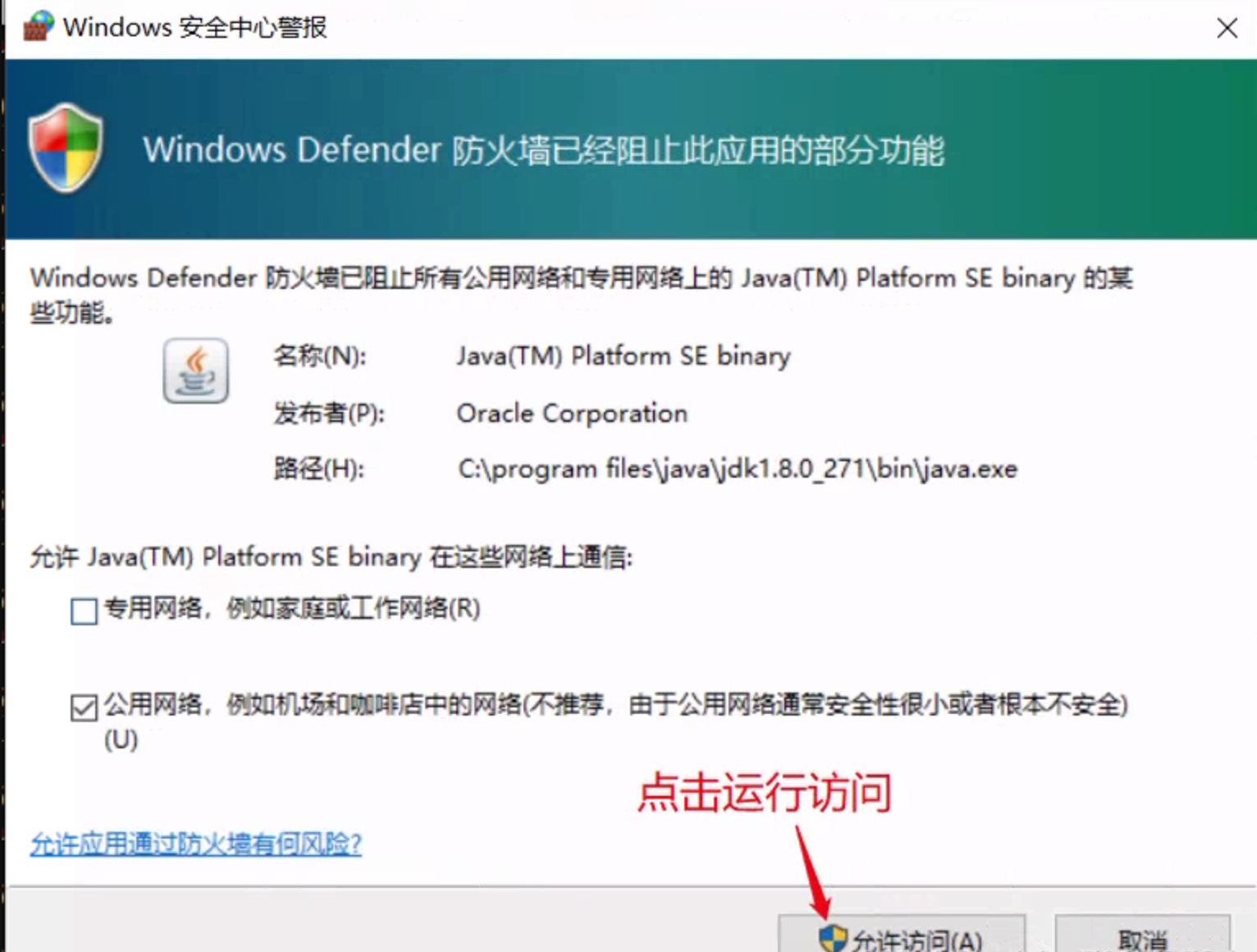The image size is (1257, 952).
Task: Click the title bar text Windows 安全中心警报
Action: (x=195, y=27)
